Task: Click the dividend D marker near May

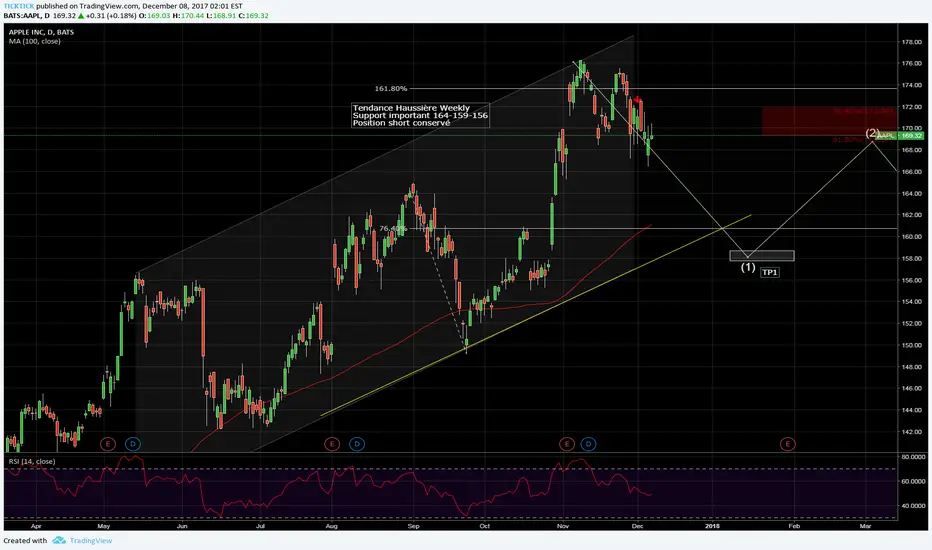Action: click(x=133, y=444)
